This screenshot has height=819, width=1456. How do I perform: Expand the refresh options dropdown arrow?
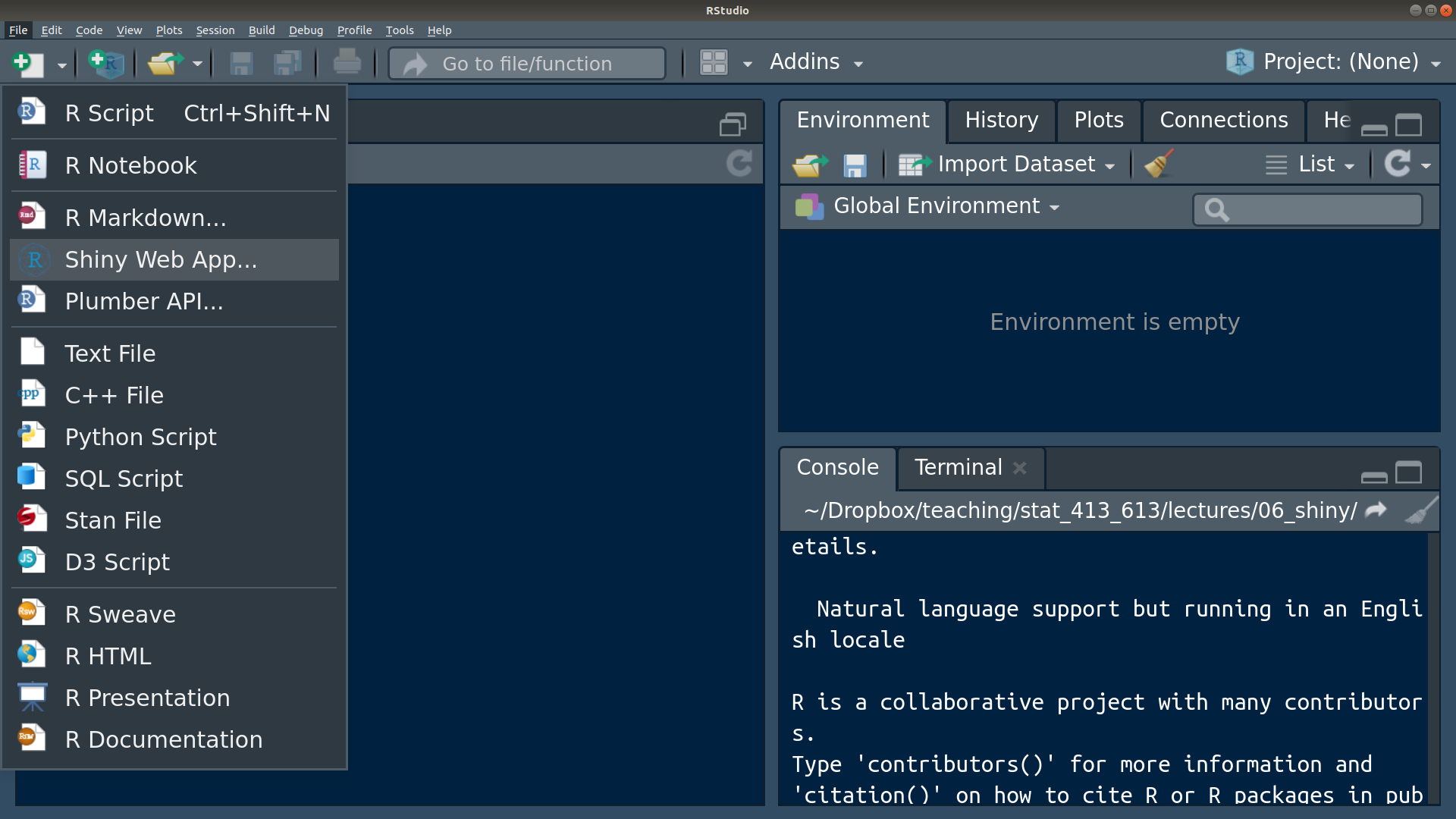coord(1426,165)
